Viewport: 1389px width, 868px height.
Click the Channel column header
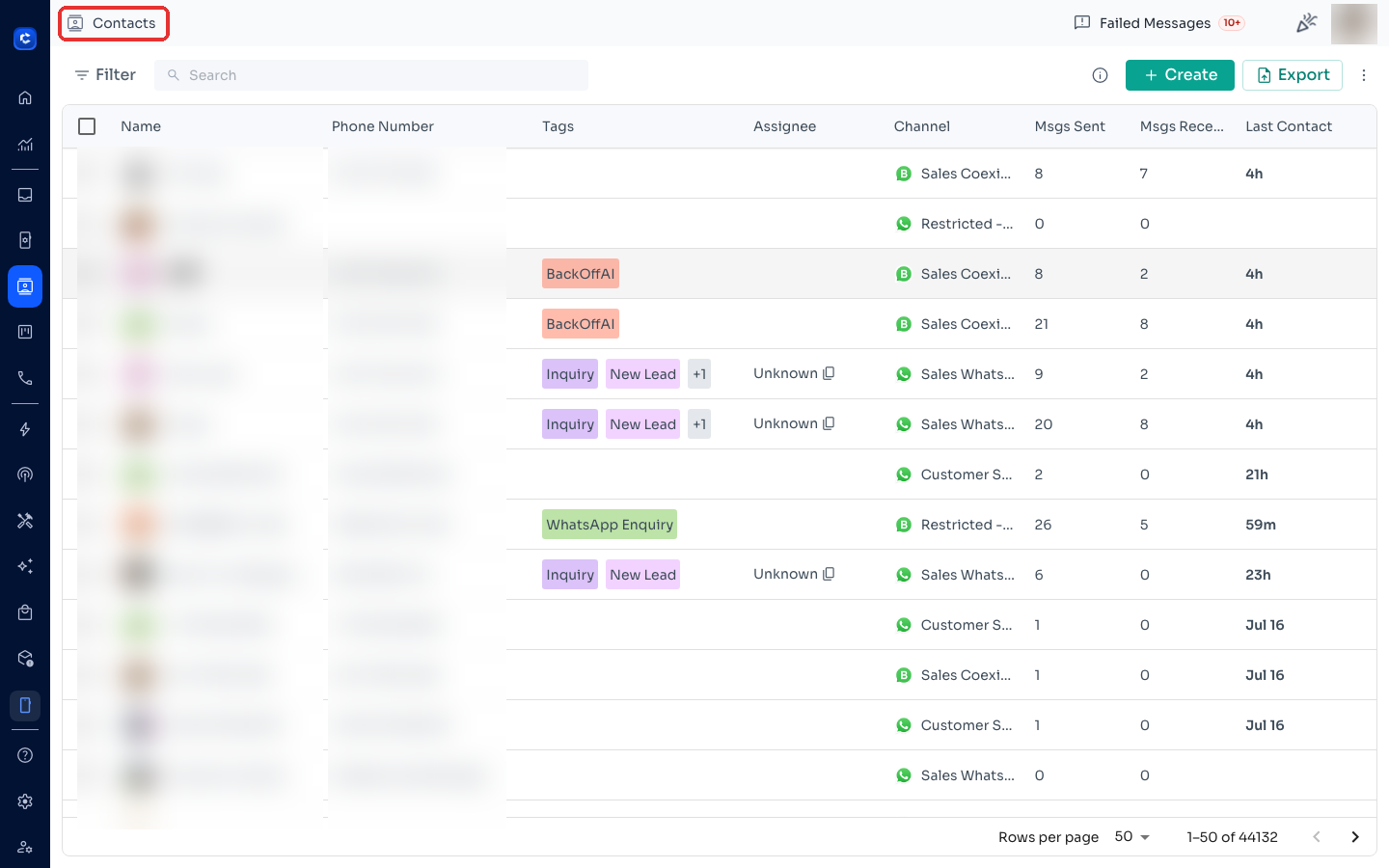[922, 126]
